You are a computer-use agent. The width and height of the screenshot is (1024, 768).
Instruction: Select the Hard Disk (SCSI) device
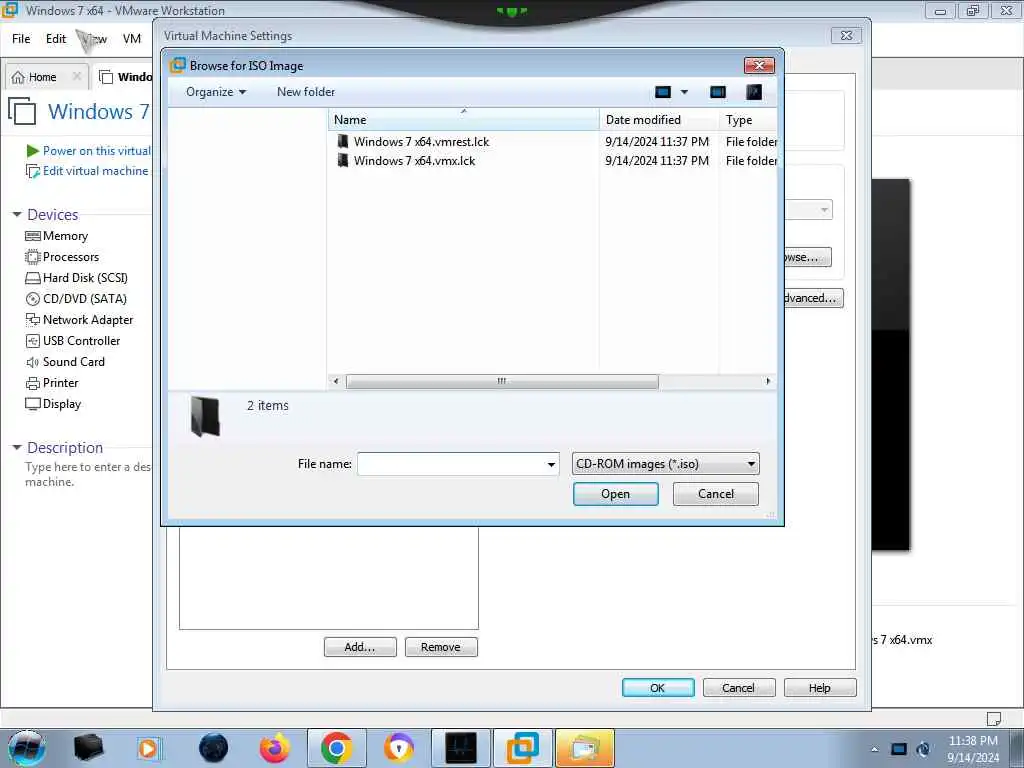tap(76, 278)
